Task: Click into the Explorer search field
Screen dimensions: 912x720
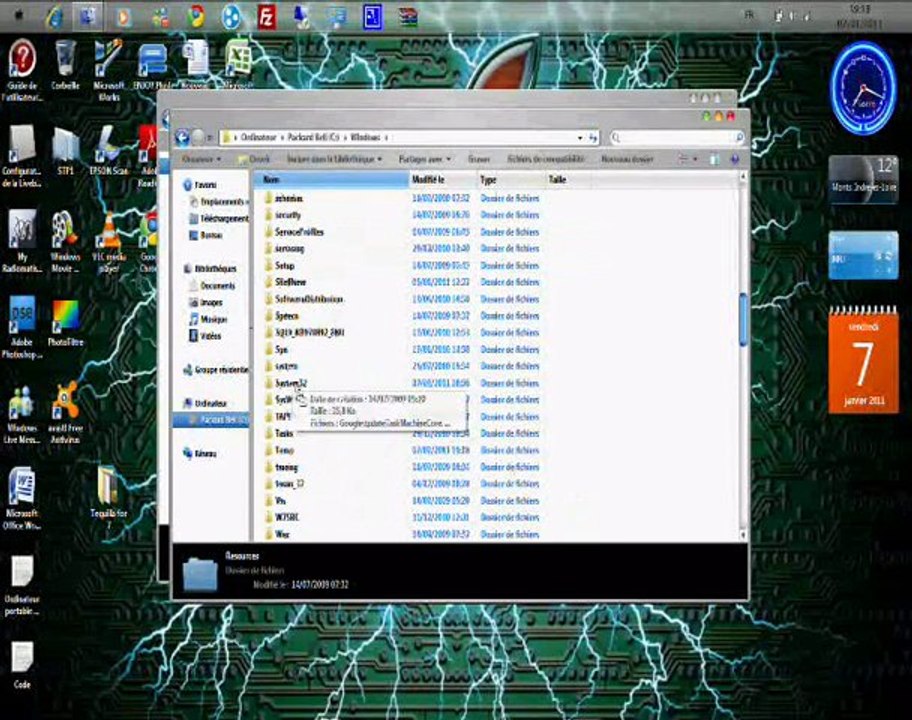Action: coord(678,137)
